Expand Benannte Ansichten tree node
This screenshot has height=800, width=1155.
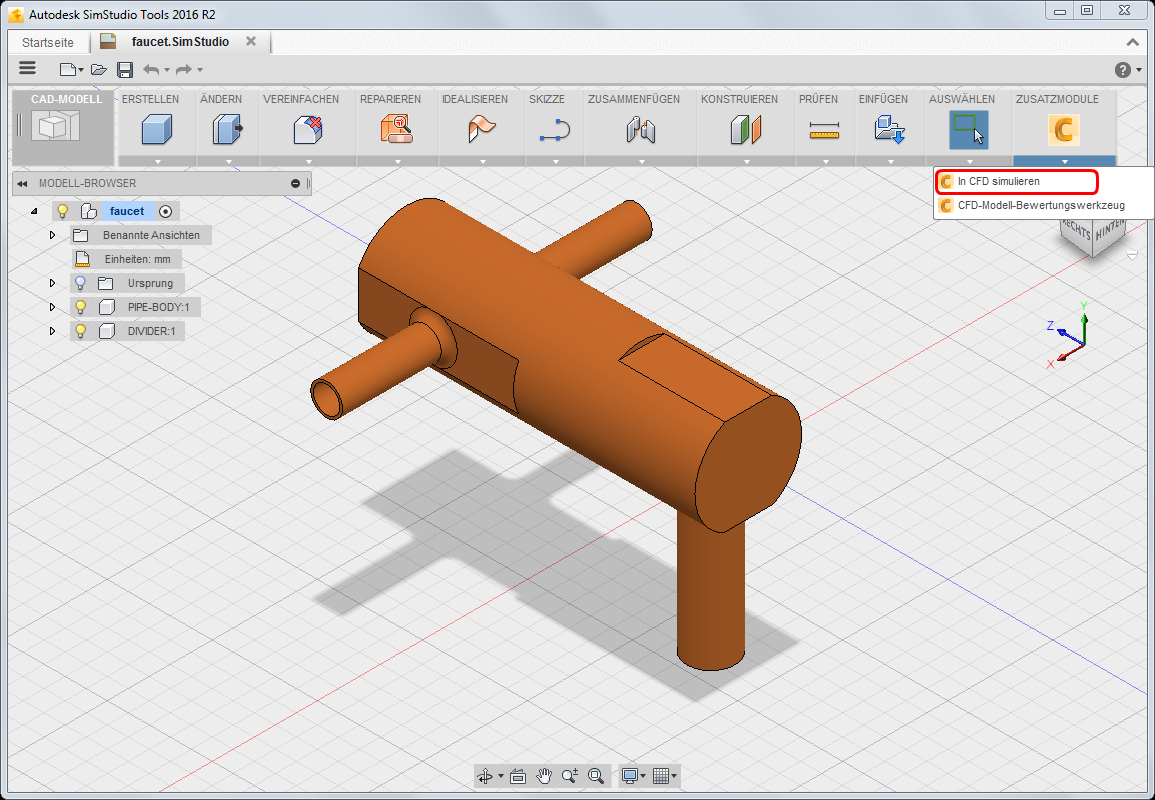(x=52, y=235)
